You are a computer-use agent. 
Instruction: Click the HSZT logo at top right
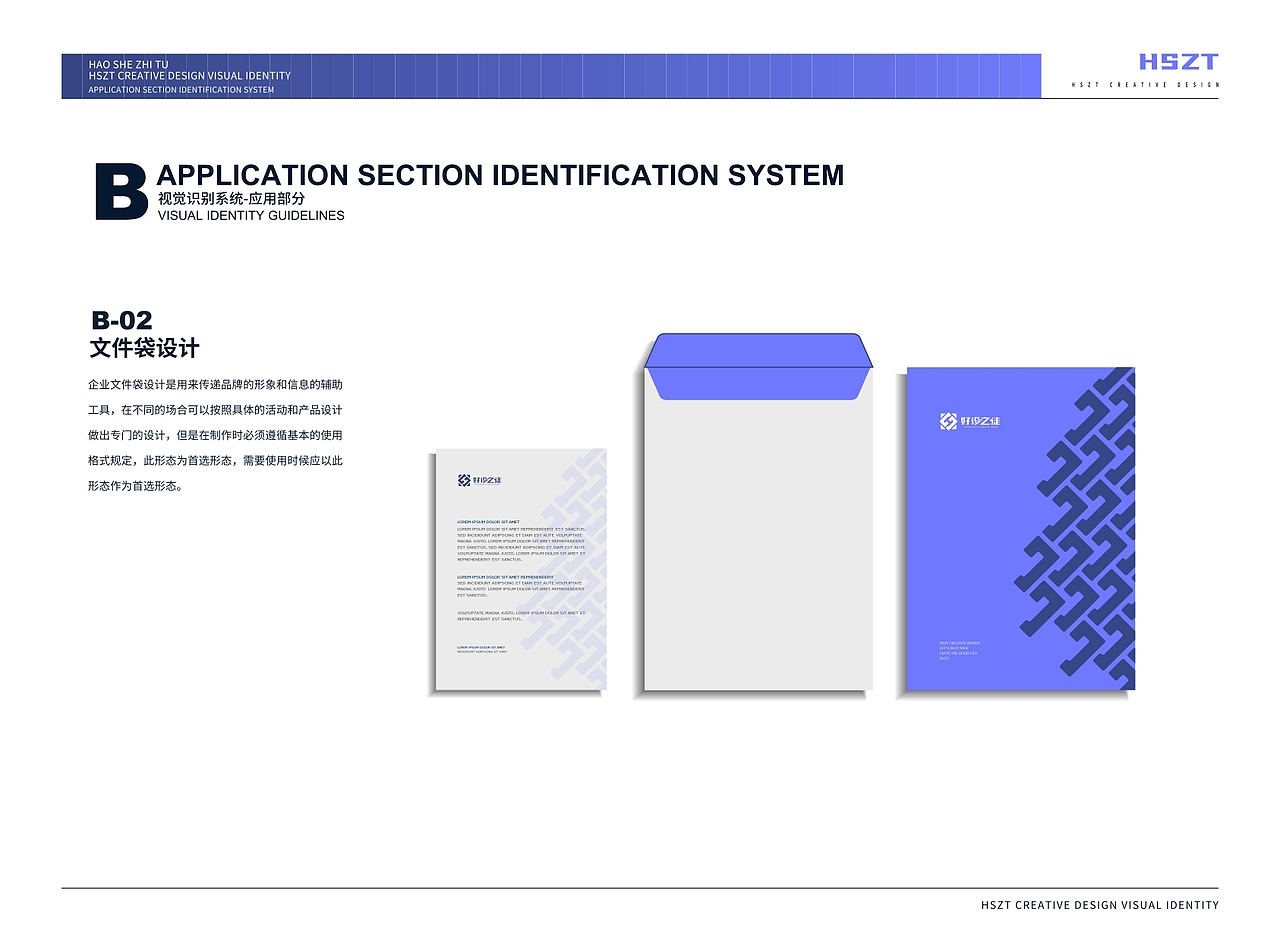(1178, 62)
